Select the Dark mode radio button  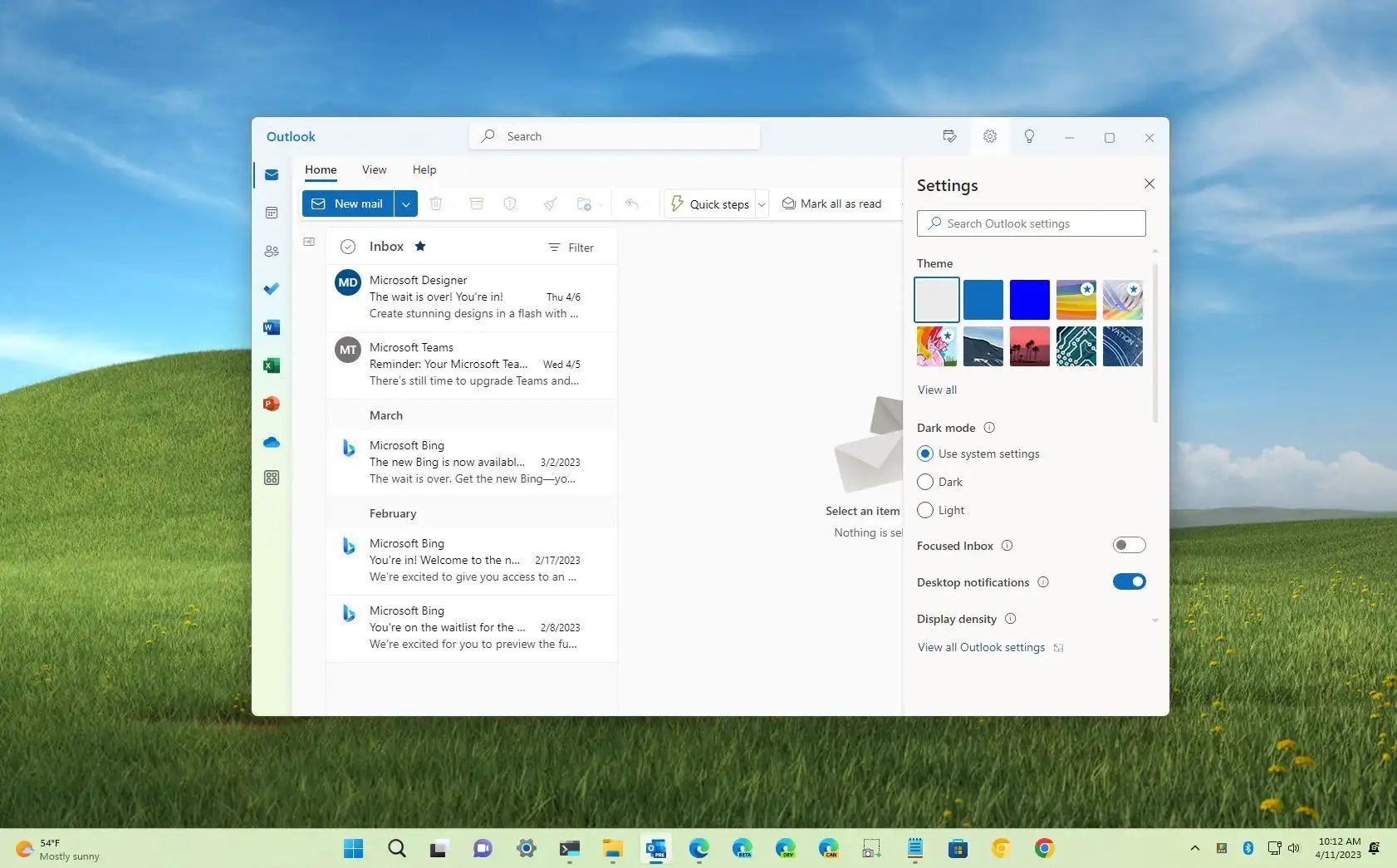(x=925, y=482)
